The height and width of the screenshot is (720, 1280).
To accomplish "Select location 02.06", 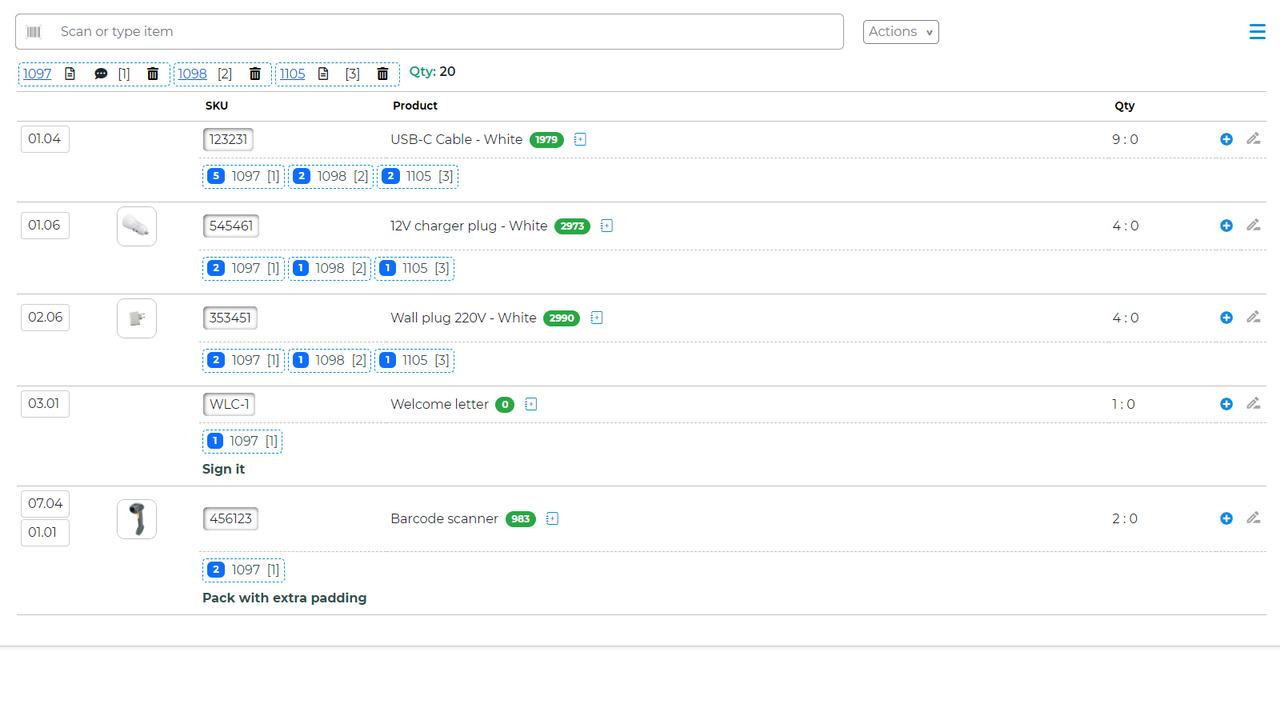I will click(45, 317).
